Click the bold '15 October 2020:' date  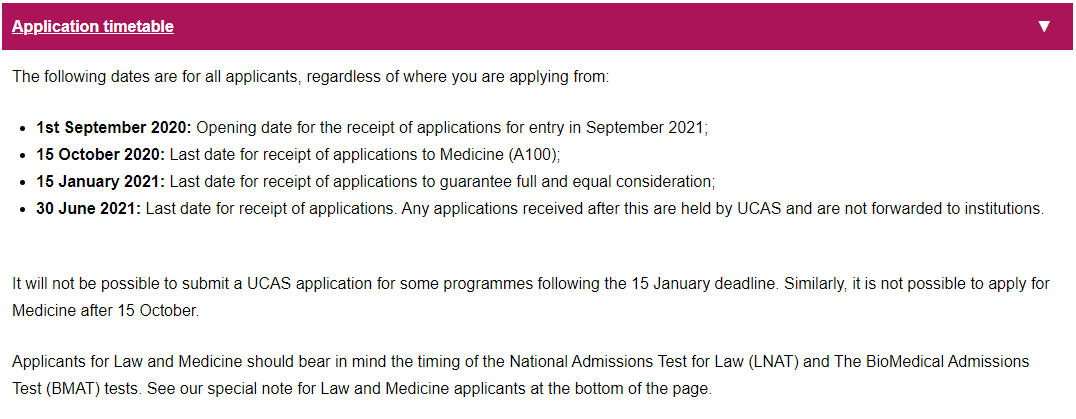[101, 155]
